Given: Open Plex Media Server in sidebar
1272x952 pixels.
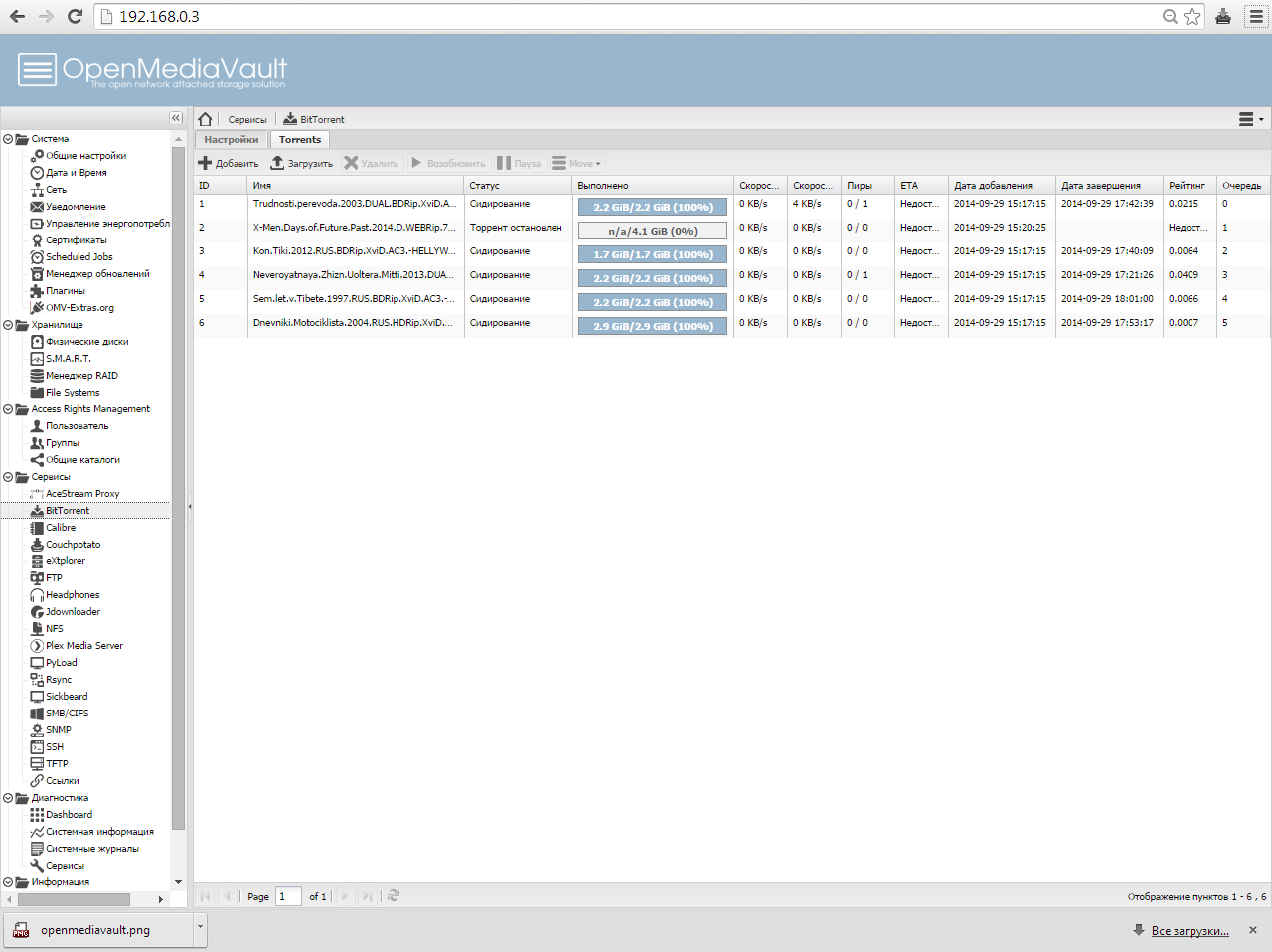Looking at the screenshot, I should pos(83,646).
